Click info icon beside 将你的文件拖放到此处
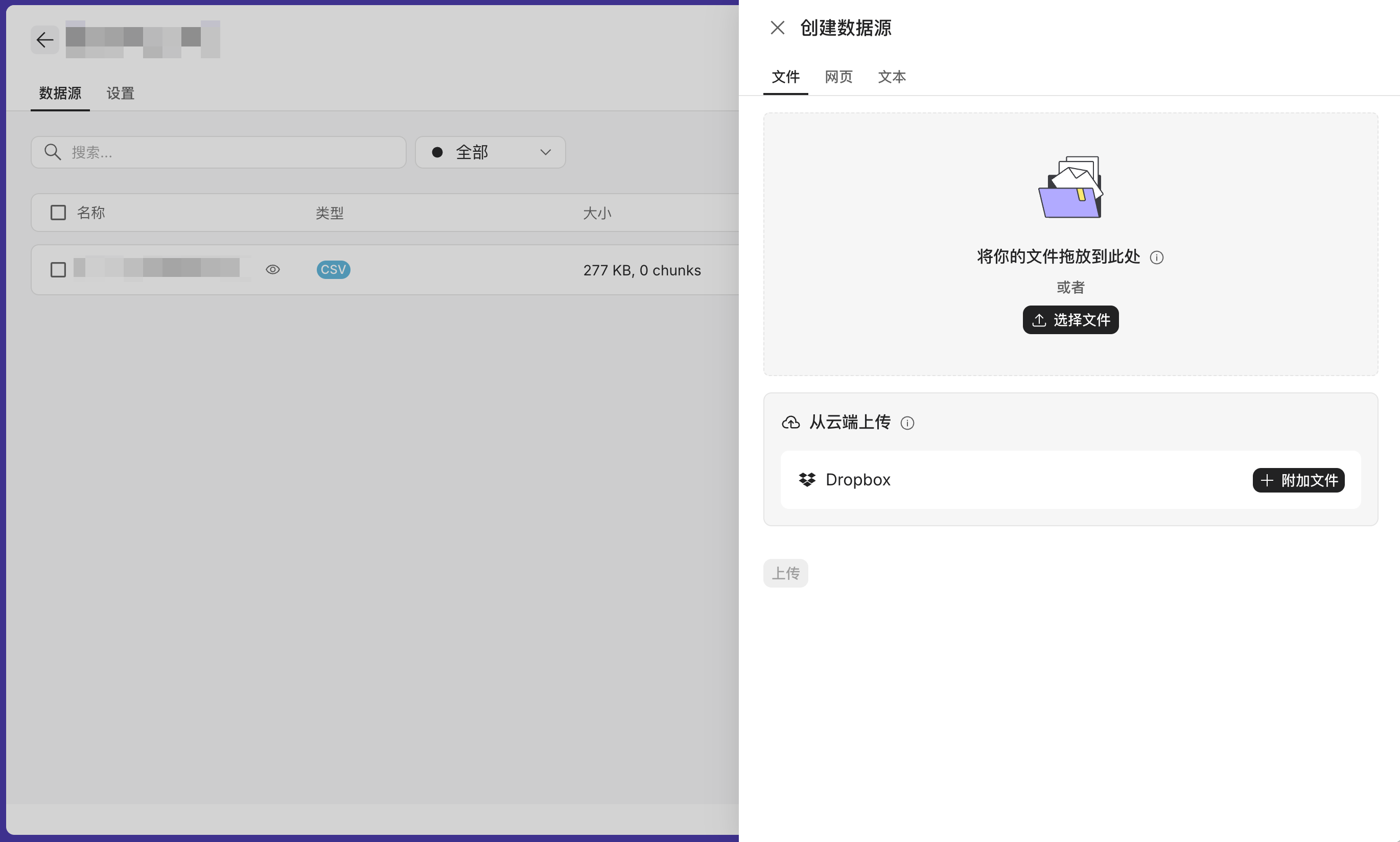 click(x=1156, y=258)
